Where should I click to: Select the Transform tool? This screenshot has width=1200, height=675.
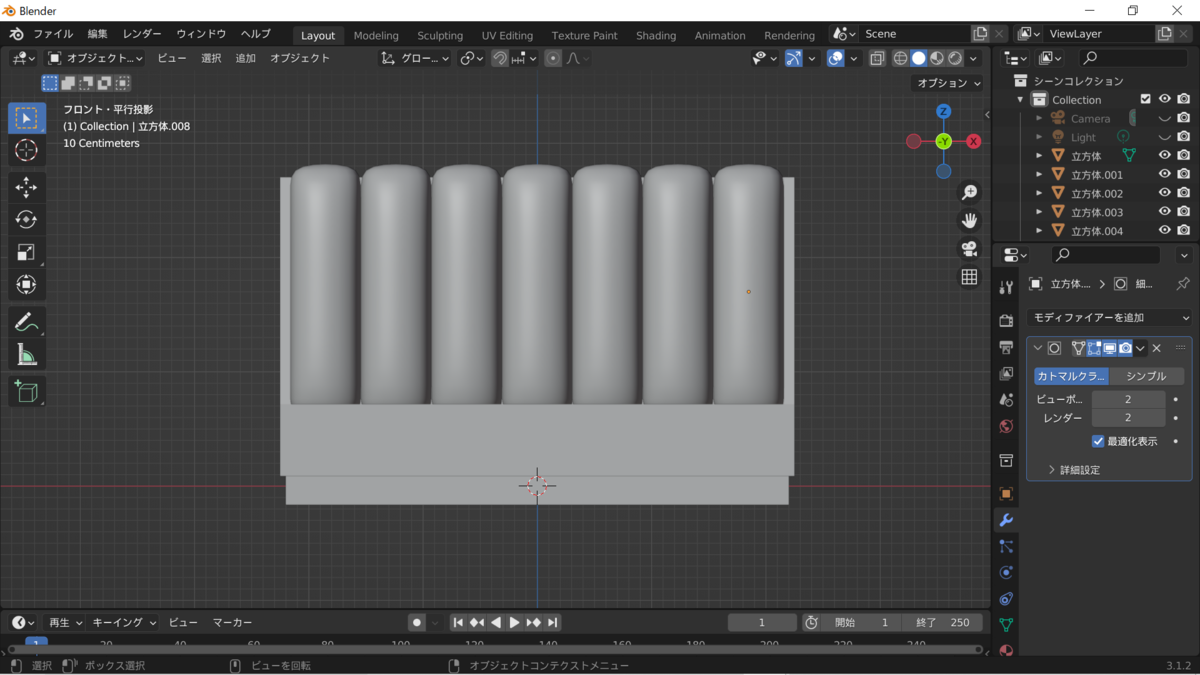click(x=27, y=285)
